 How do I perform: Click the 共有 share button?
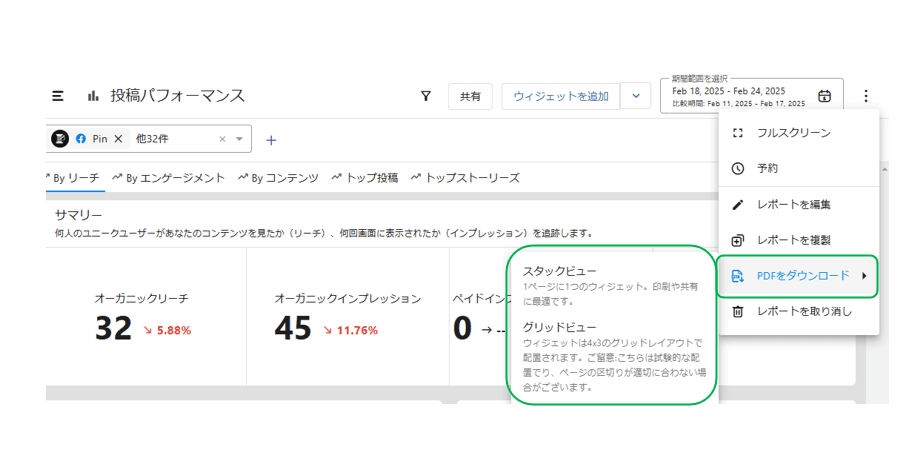(470, 96)
